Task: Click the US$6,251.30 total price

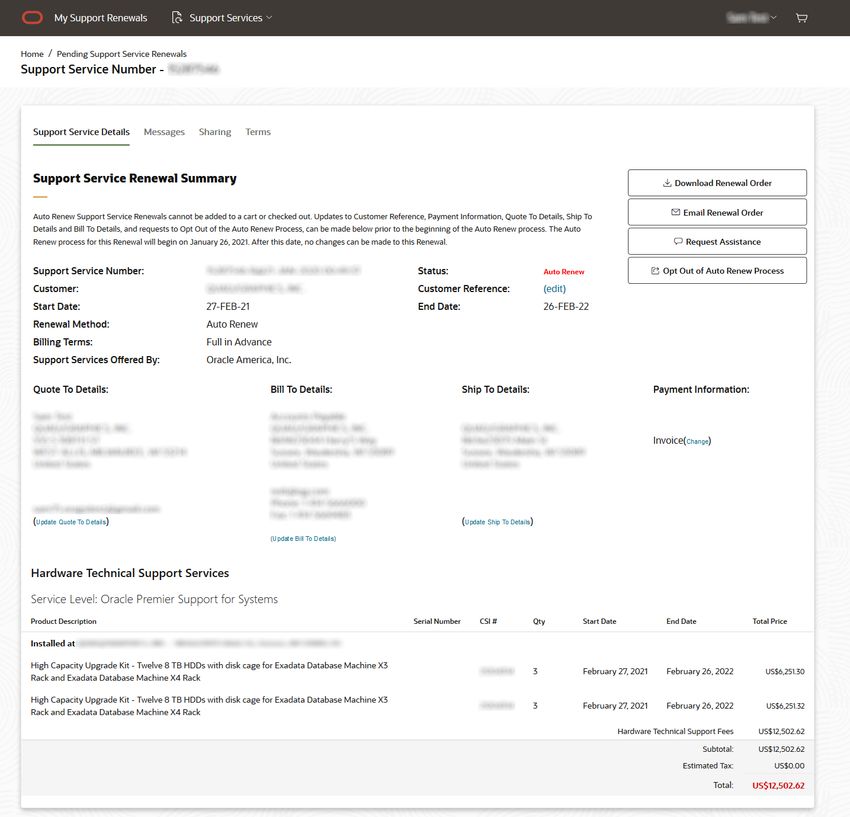Action: [x=785, y=671]
